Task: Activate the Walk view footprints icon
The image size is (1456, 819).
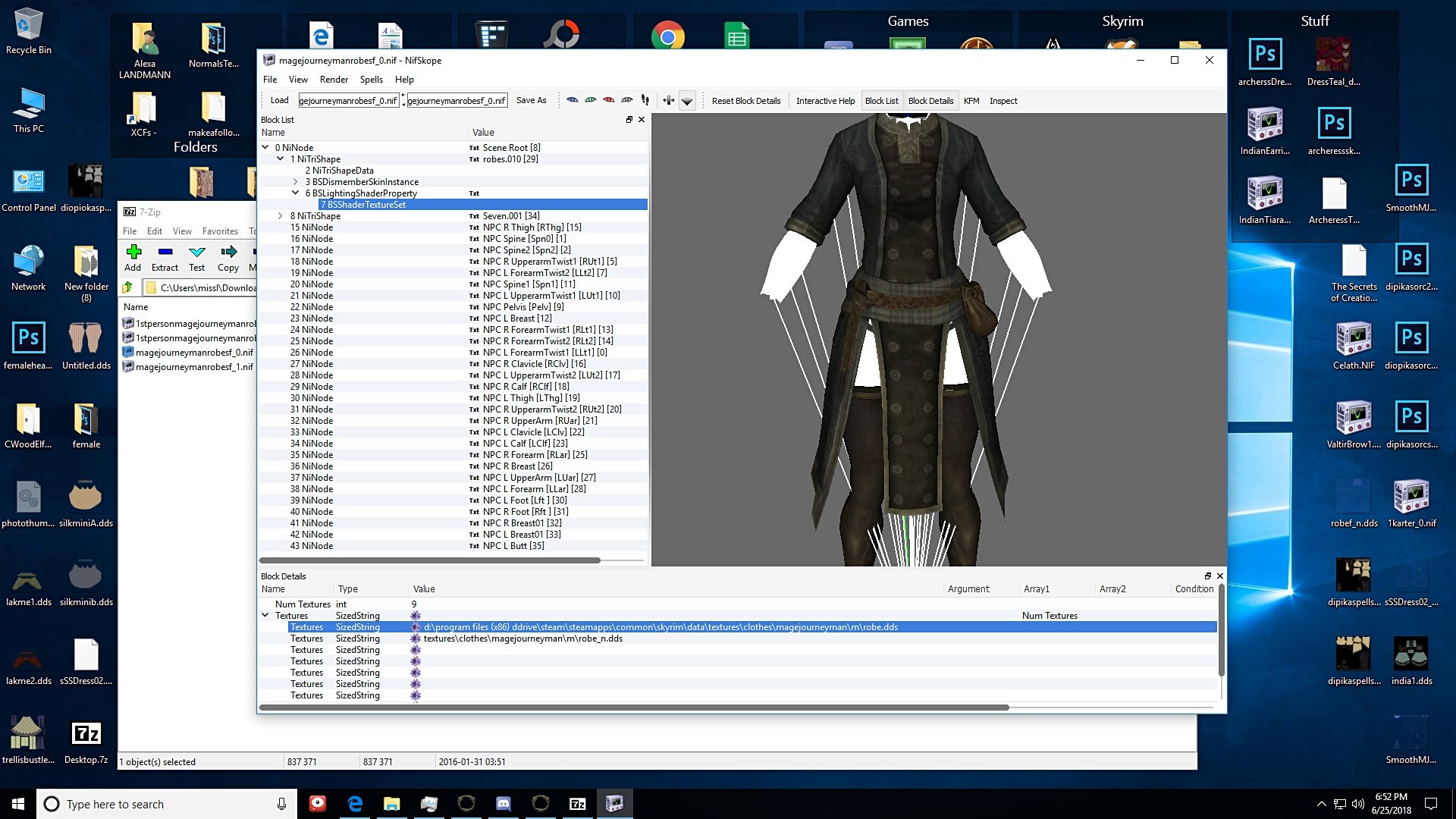Action: click(x=645, y=100)
